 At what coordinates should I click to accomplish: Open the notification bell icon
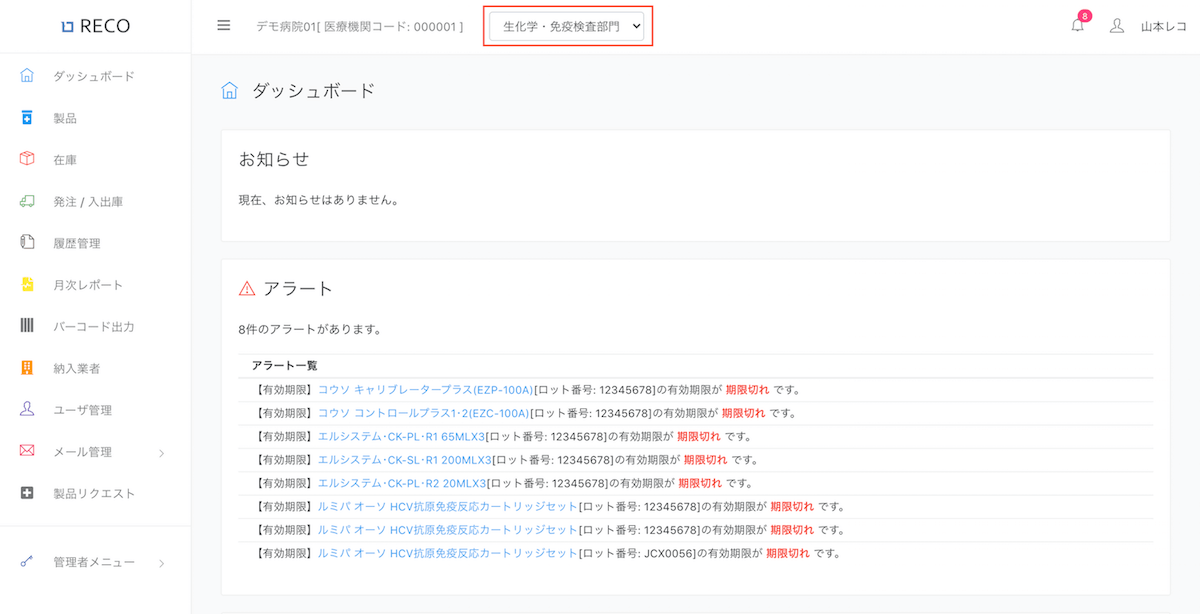pyautogui.click(x=1077, y=26)
